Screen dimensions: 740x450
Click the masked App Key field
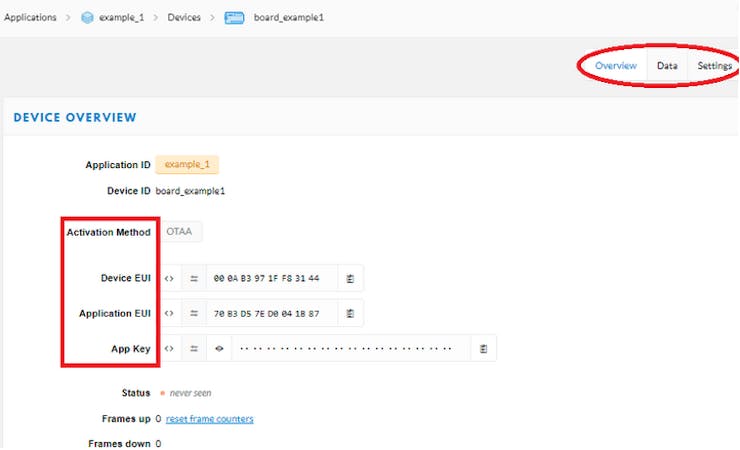tap(351, 349)
